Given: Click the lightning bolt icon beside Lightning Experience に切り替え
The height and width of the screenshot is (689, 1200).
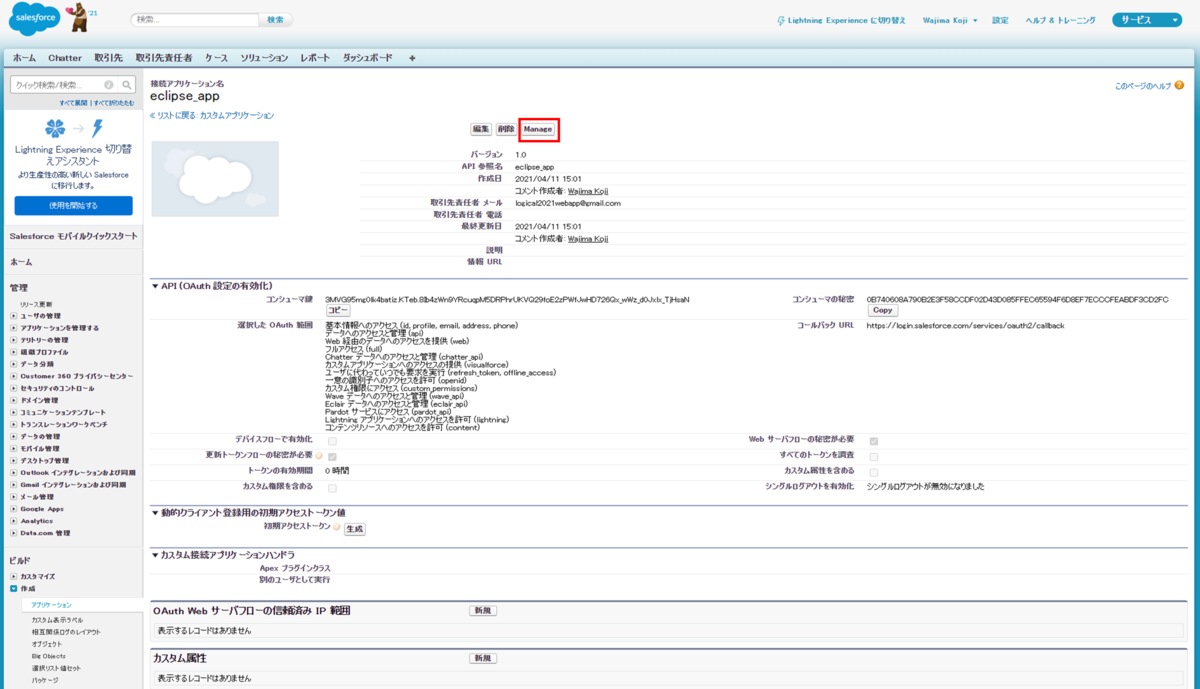Looking at the screenshot, I should (x=781, y=20).
